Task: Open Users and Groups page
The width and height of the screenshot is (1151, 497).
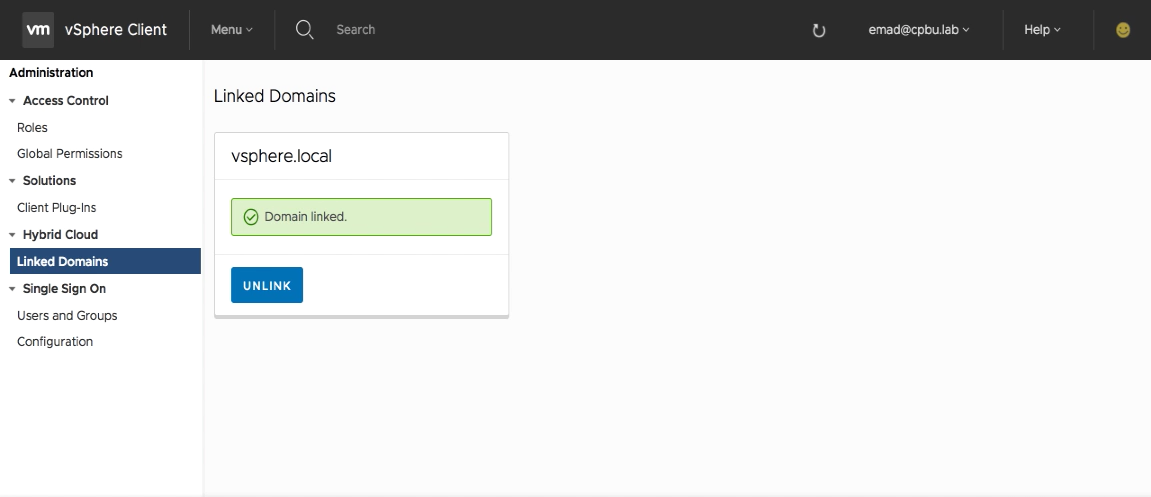Action: [x=67, y=316]
